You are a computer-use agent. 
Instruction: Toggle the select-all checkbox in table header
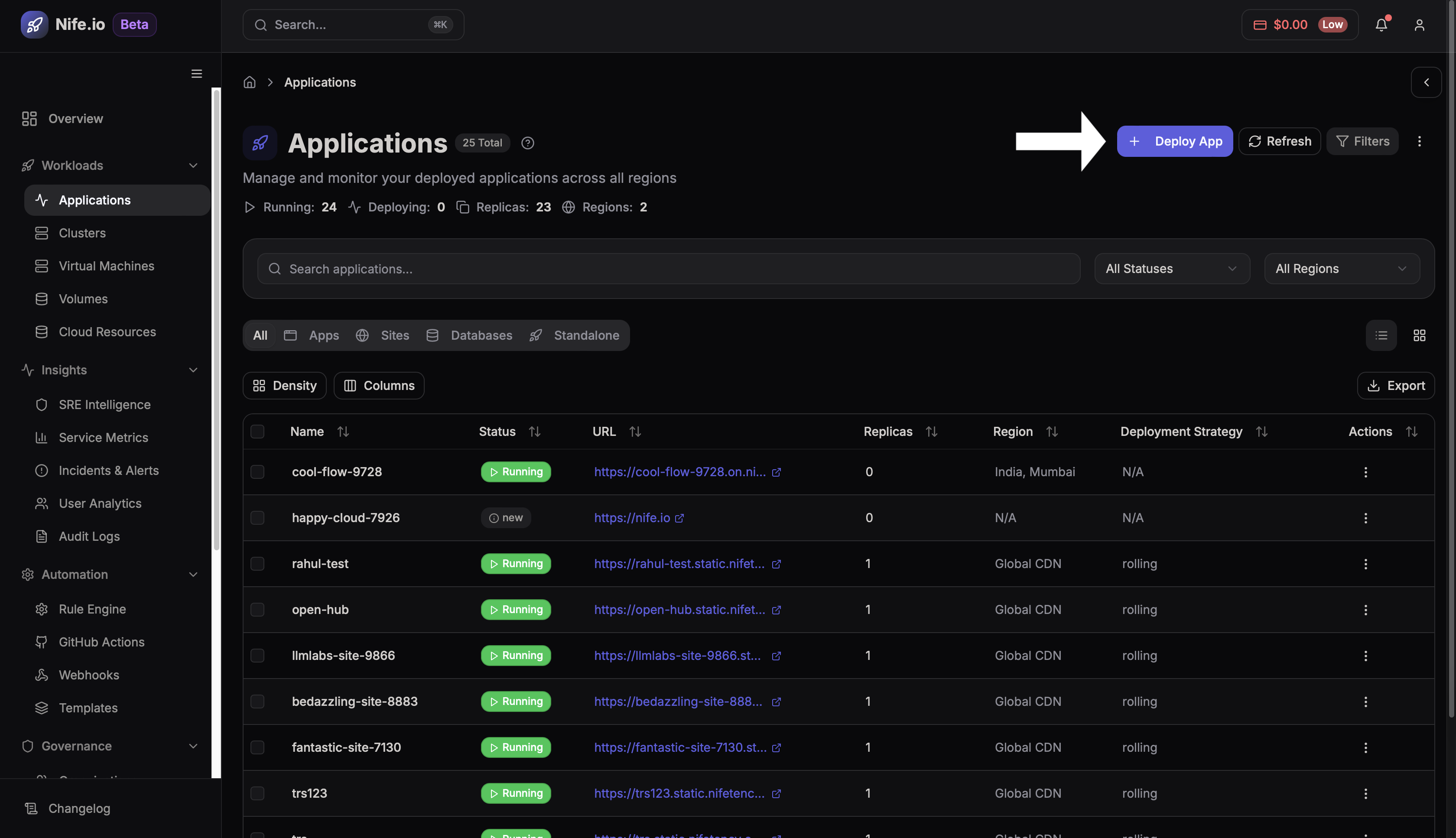(257, 431)
